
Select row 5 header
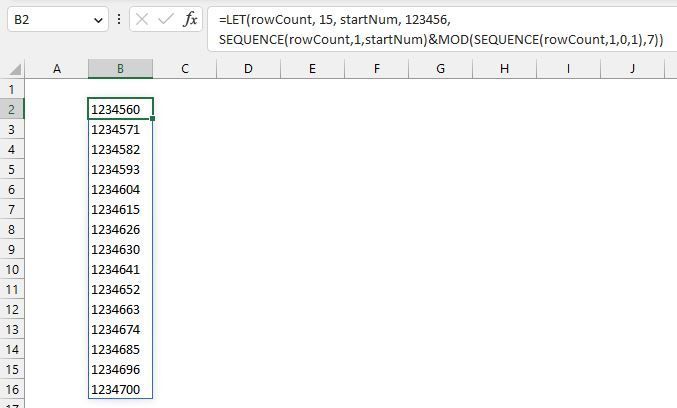pyautogui.click(x=12, y=169)
